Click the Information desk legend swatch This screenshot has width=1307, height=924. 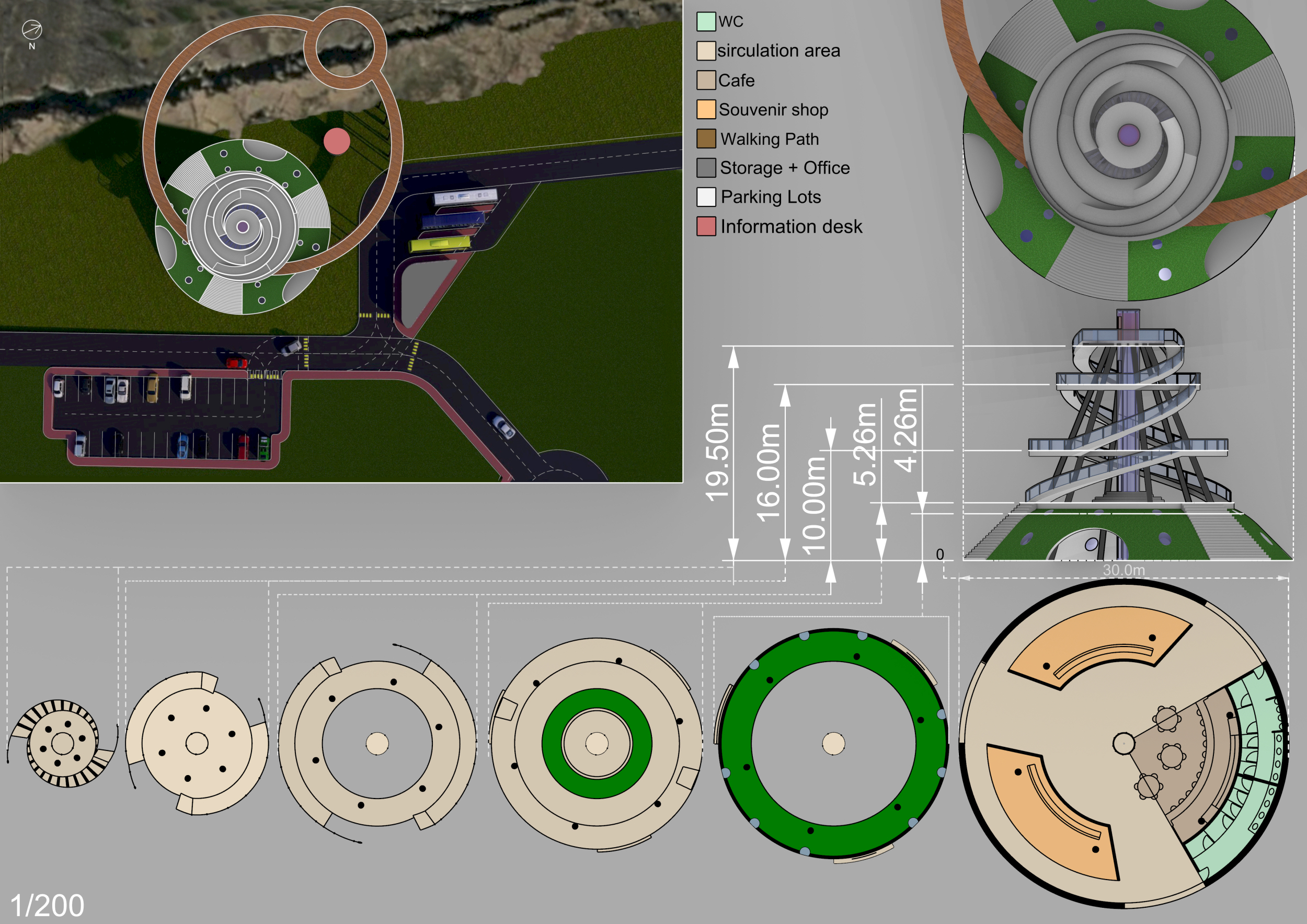click(x=706, y=226)
